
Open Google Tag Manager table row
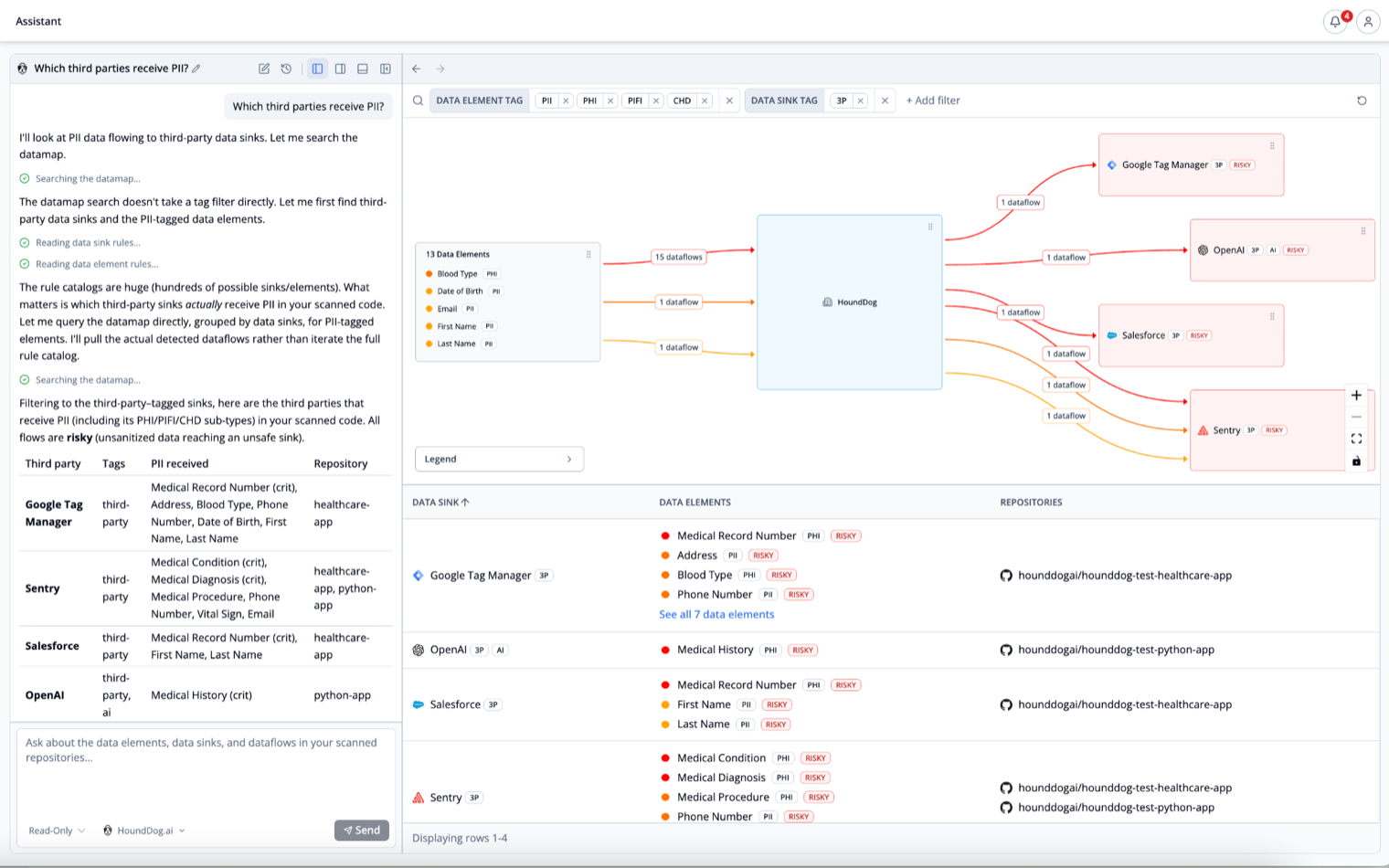pos(891,576)
